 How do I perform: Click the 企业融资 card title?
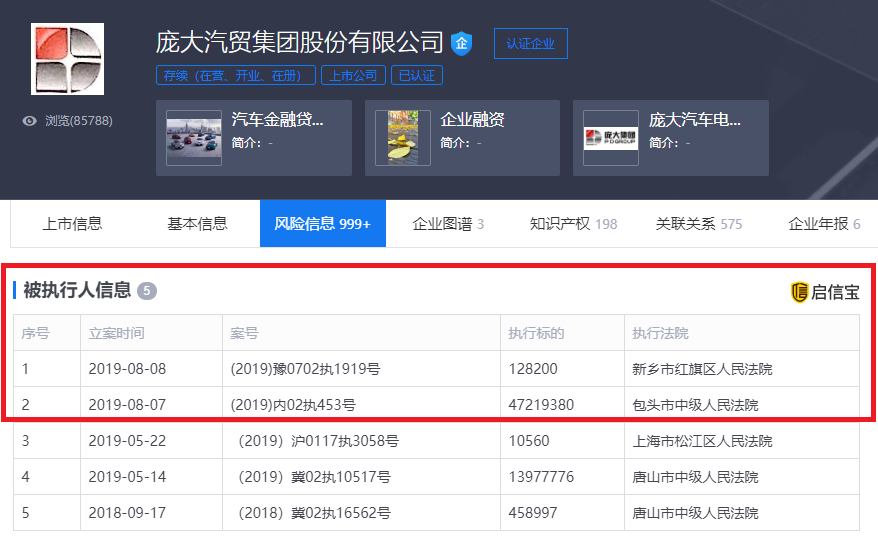coord(472,120)
